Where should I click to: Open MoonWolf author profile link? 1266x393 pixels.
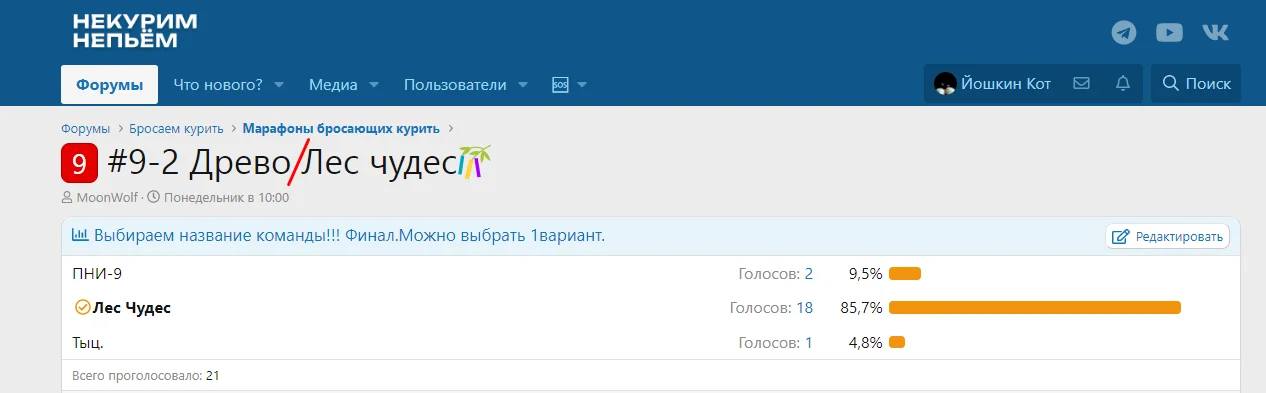pos(107,197)
